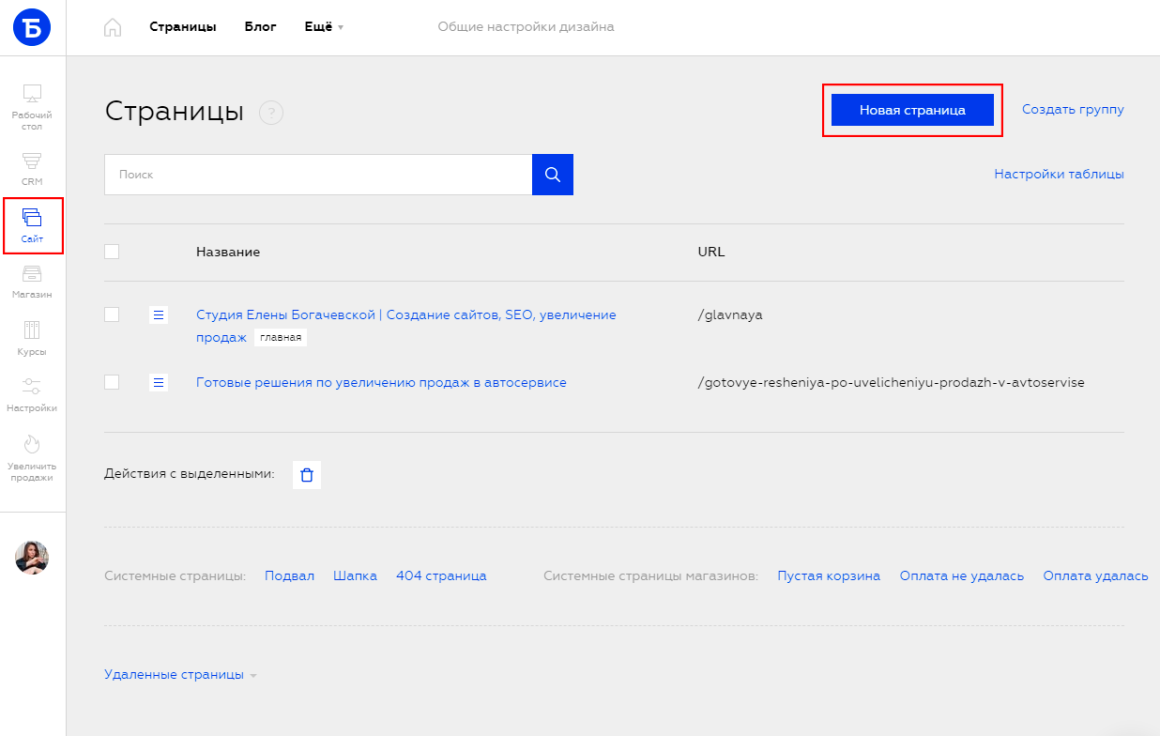Expand Удаленные страницы list
The height and width of the screenshot is (736, 1160).
(x=181, y=675)
